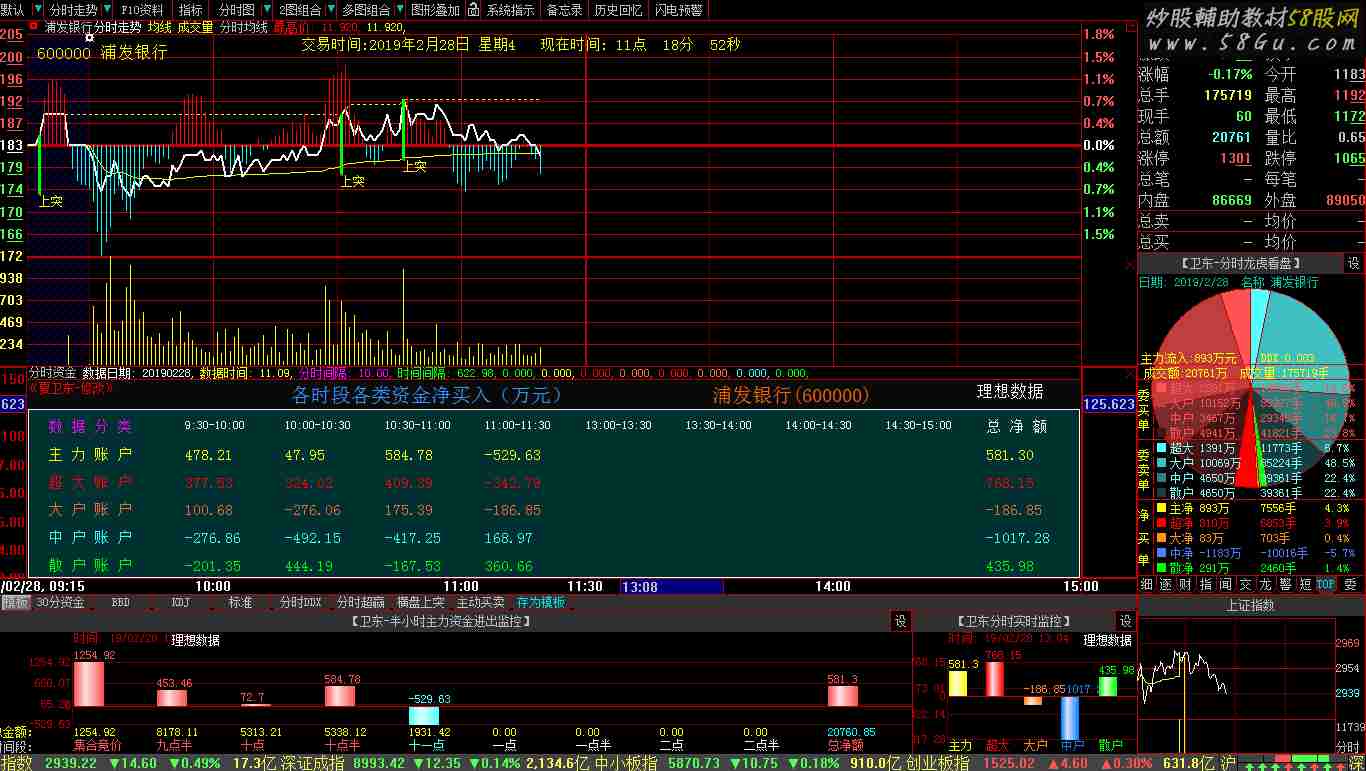Image resolution: width=1366 pixels, height=771 pixels.
Task: Choose 2图组合 layout
Action: point(300,9)
